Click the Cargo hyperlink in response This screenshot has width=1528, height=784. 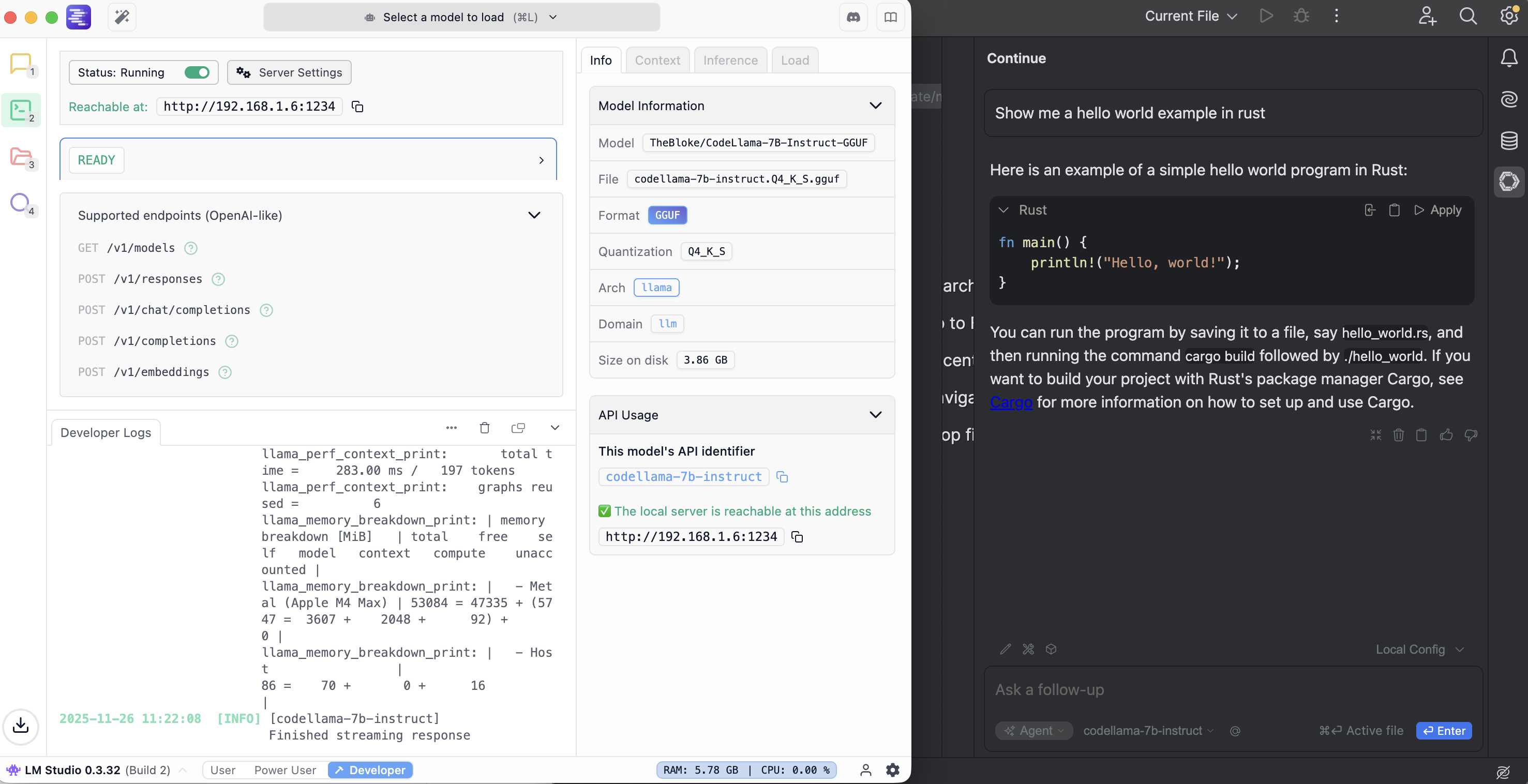pyautogui.click(x=1010, y=402)
